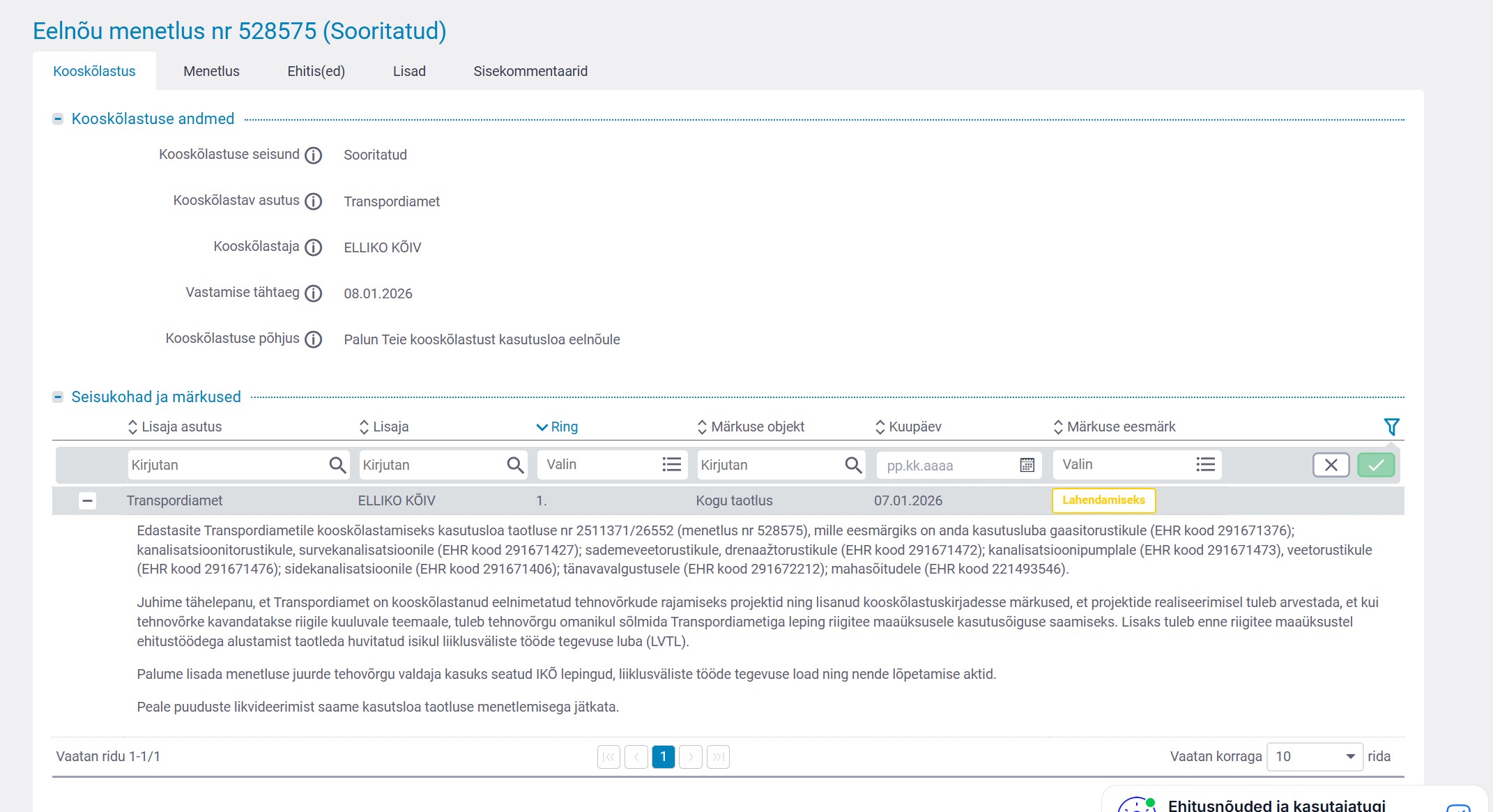Switch to the Menetlus tab
The height and width of the screenshot is (812, 1493).
tap(211, 71)
